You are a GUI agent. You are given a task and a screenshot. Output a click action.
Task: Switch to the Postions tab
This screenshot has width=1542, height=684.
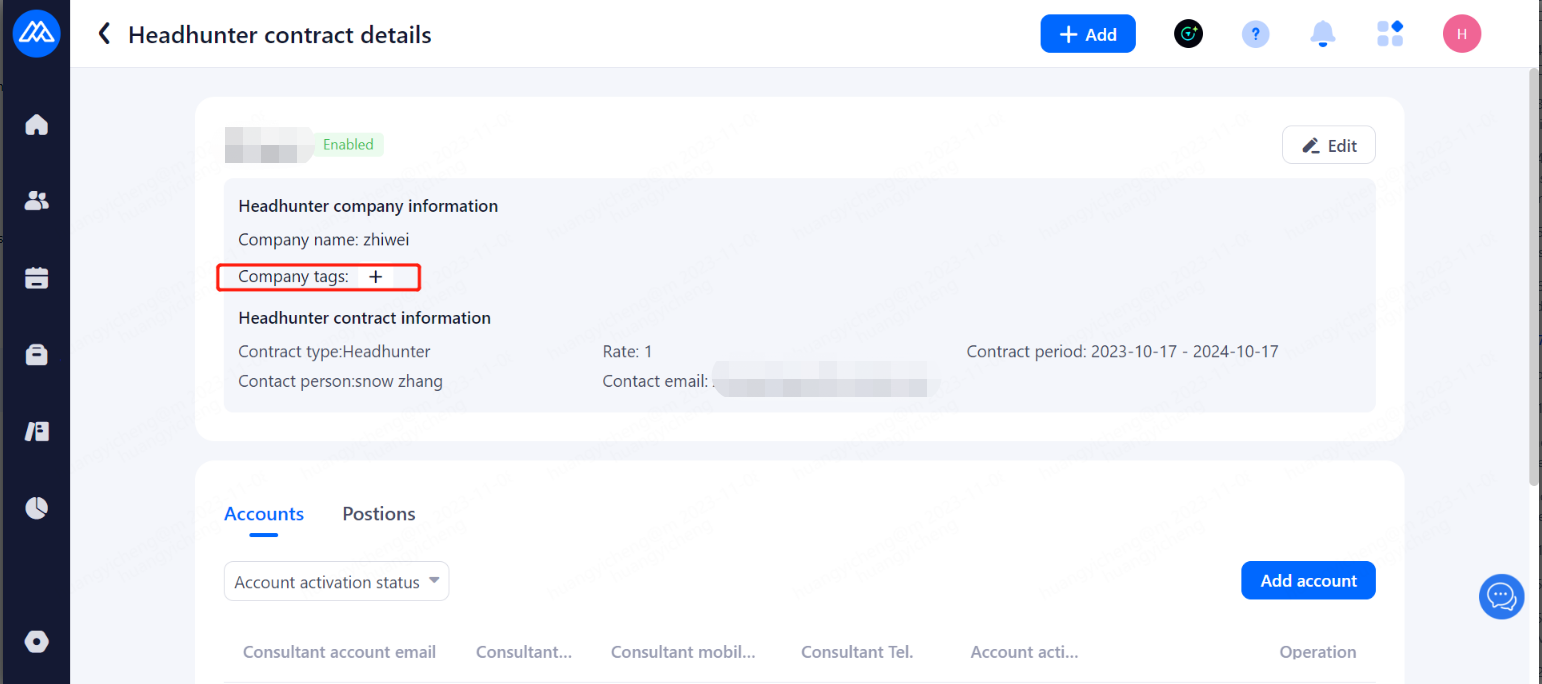pos(379,514)
